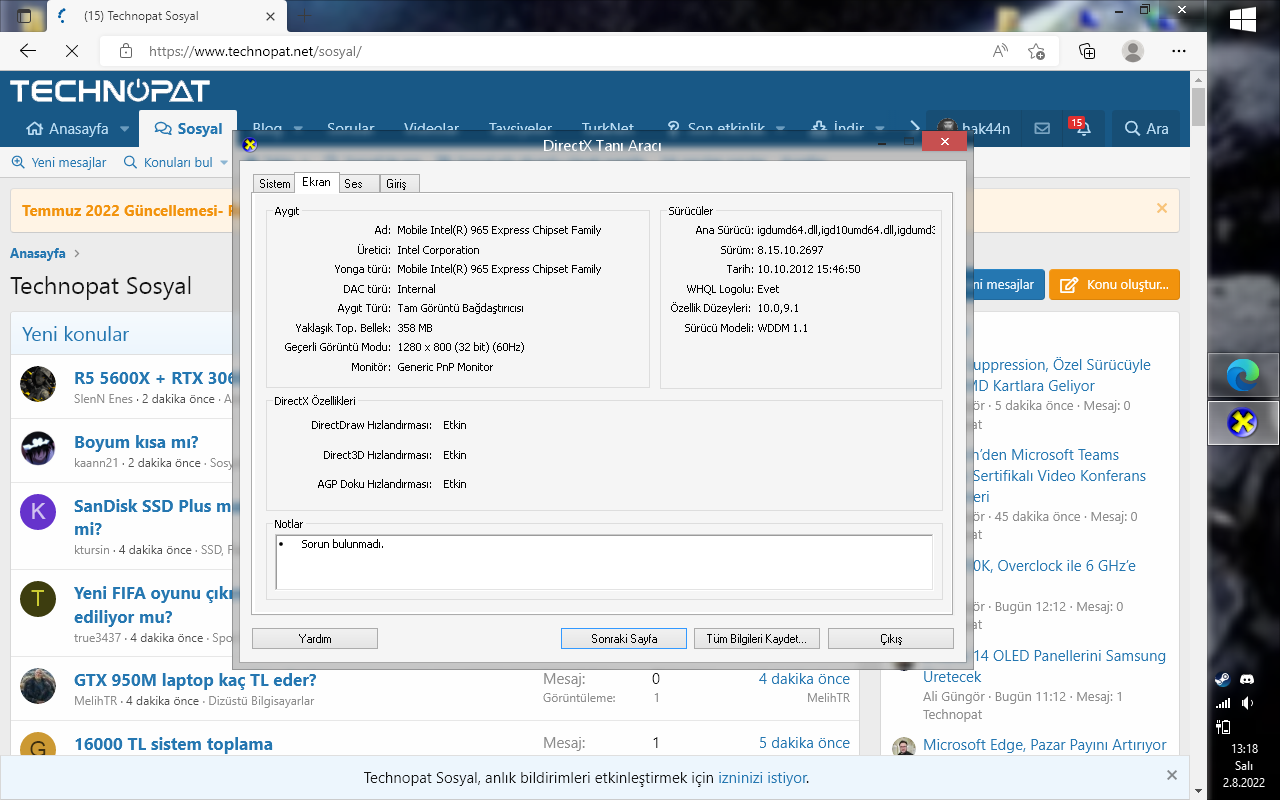
Task: Click MelihTR's avatar beside the GTX 950M thread
Action: click(x=38, y=686)
